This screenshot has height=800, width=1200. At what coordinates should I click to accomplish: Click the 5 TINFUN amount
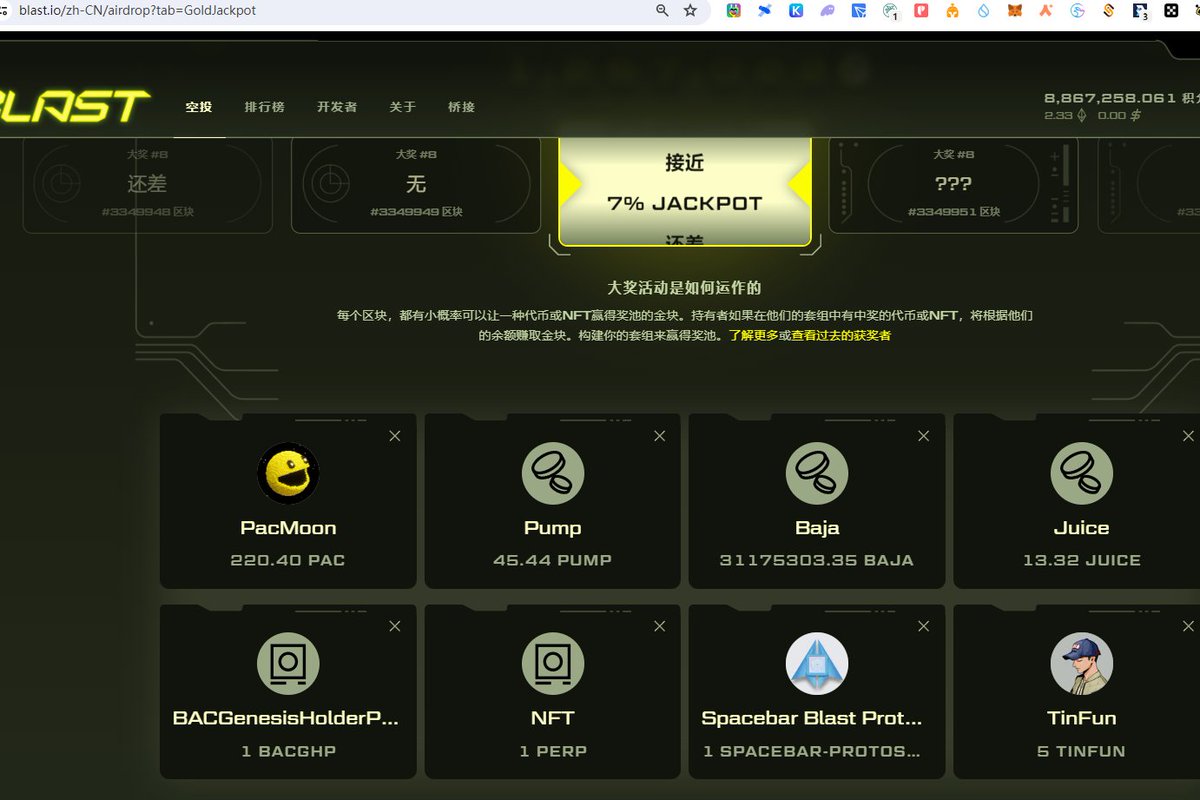tap(1081, 751)
